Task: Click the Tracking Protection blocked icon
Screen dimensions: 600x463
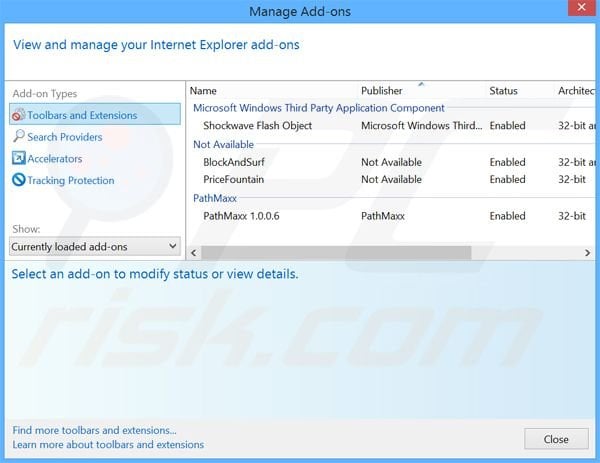Action: (18, 180)
